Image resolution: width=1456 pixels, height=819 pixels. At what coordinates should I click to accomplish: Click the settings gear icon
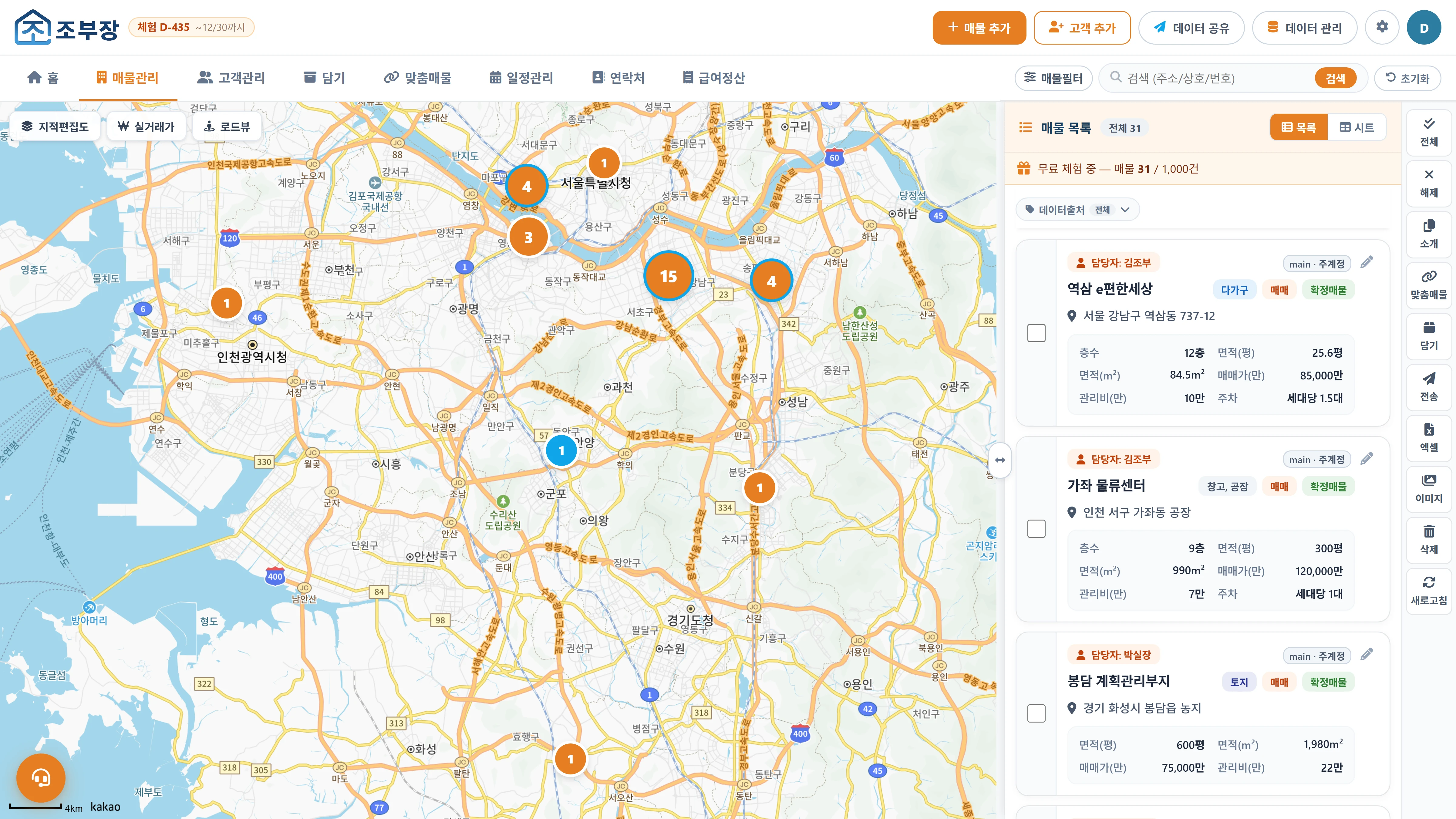click(x=1381, y=27)
